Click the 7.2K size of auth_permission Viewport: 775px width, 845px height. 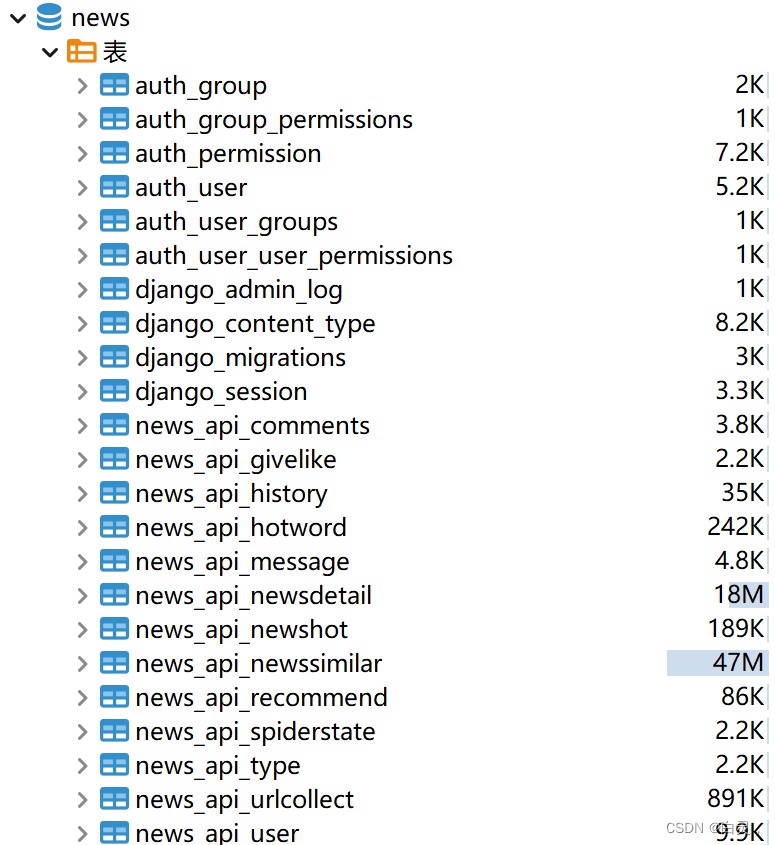(739, 153)
